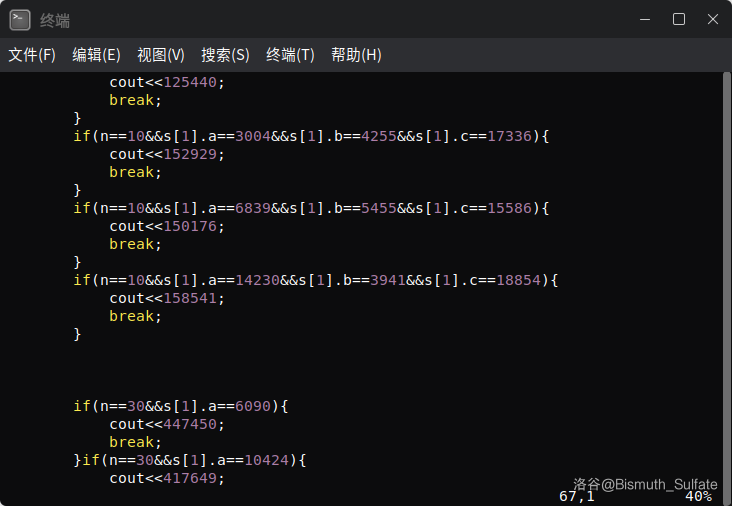Click the line containing cout<<447450
This screenshot has height=506, width=732.
point(167,424)
